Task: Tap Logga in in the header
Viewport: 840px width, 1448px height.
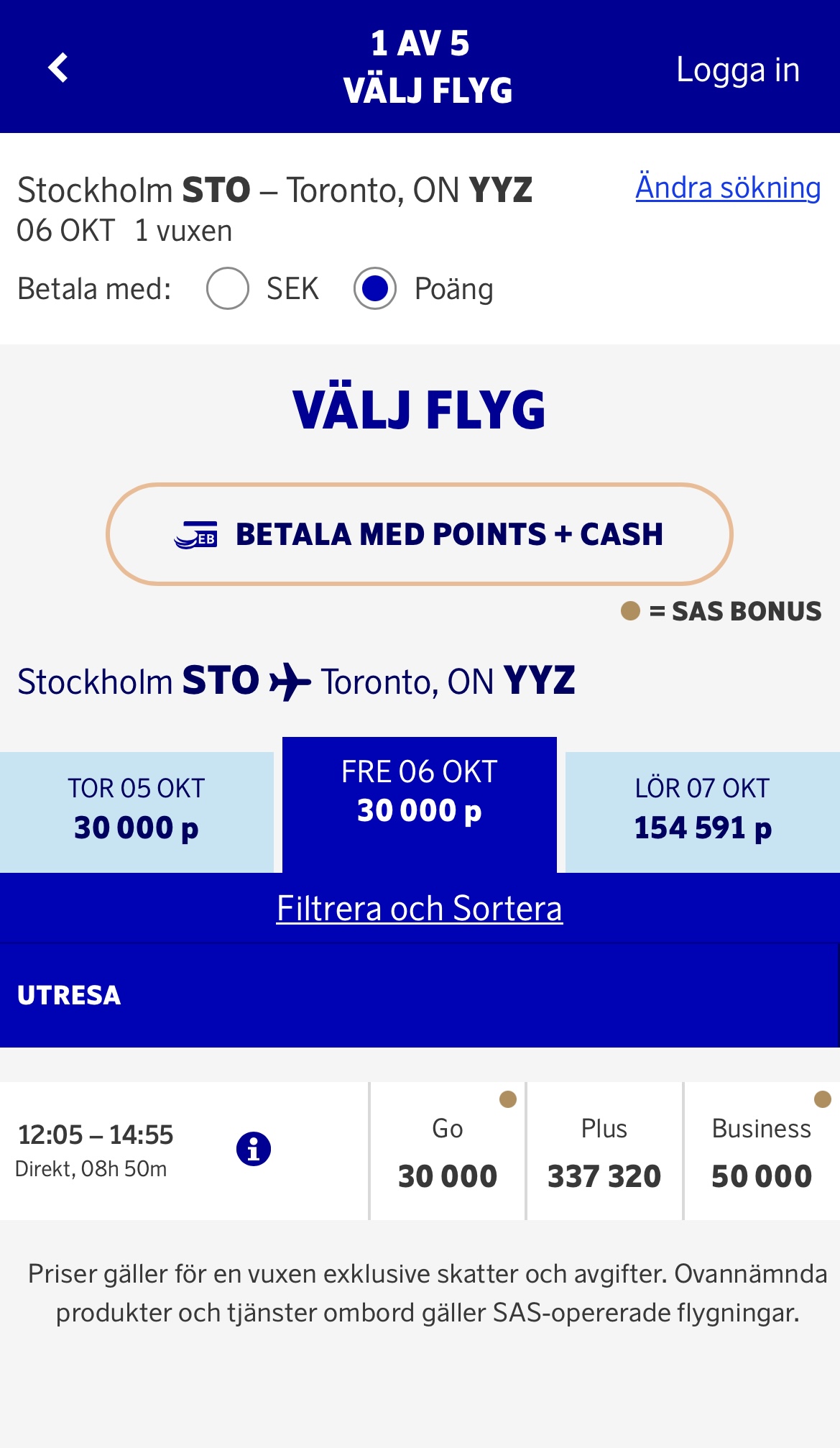Action: point(738,70)
